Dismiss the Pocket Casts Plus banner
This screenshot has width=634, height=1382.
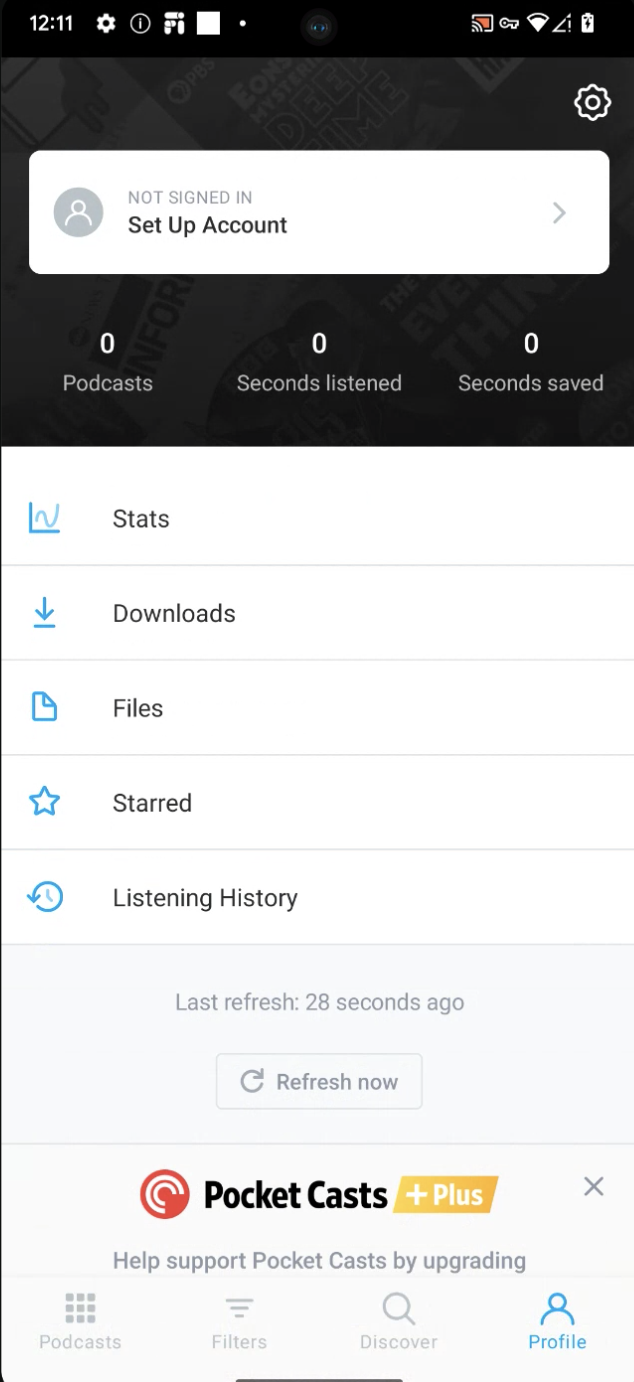click(593, 1186)
